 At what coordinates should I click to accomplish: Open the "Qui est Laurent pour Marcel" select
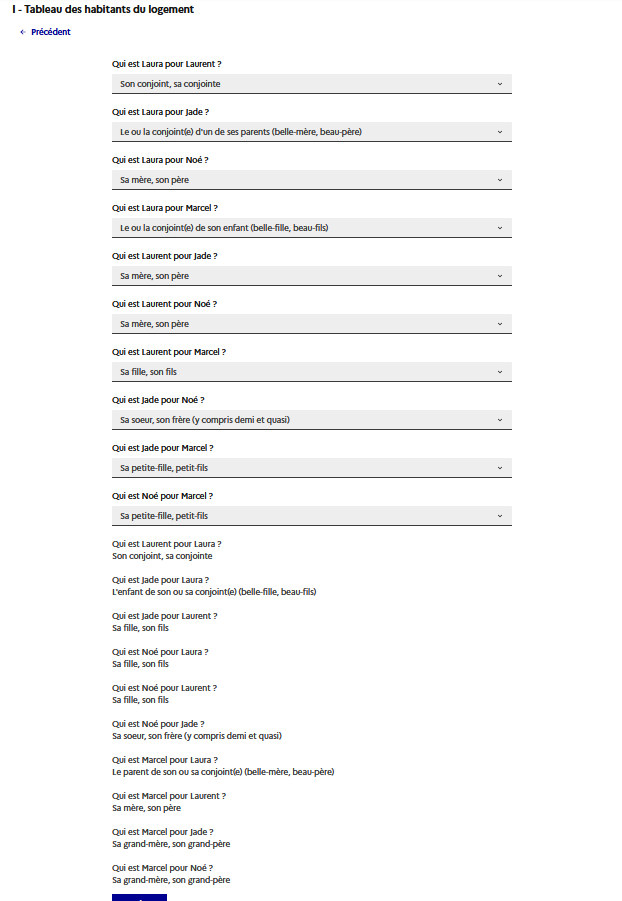point(311,372)
